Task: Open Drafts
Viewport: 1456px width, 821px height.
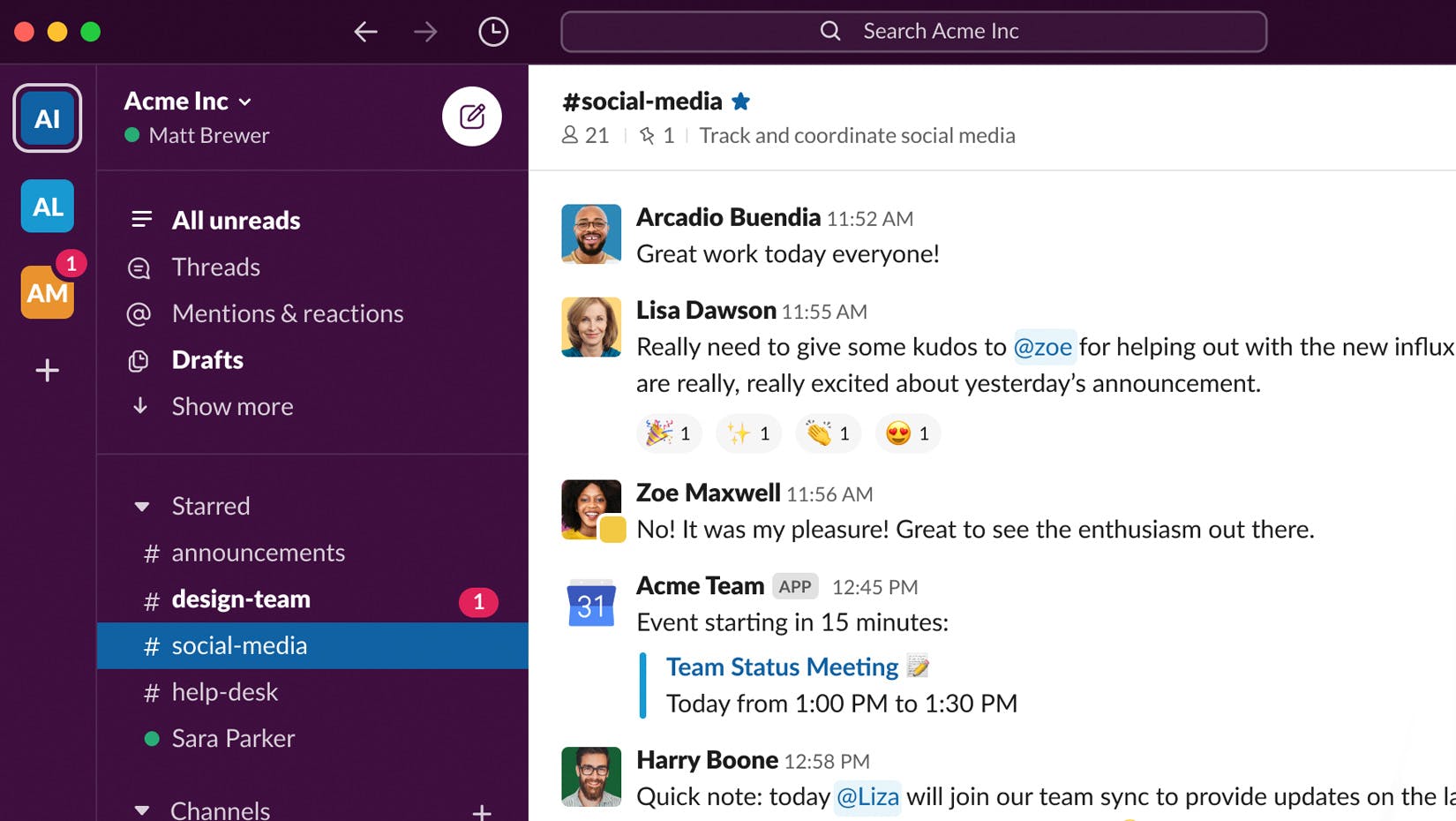Action: (x=207, y=360)
